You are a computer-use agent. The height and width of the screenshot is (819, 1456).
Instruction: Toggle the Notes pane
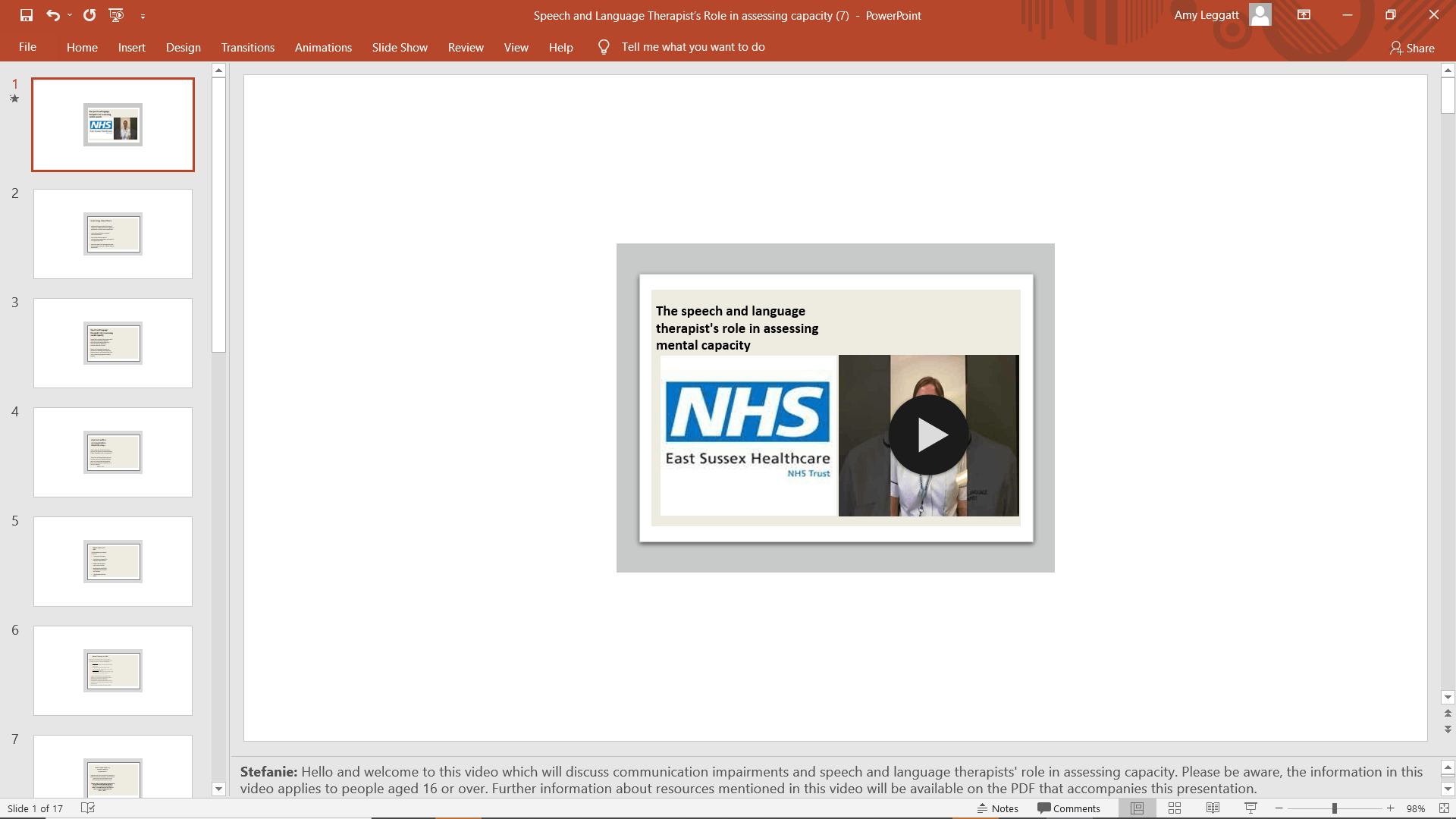(x=998, y=808)
